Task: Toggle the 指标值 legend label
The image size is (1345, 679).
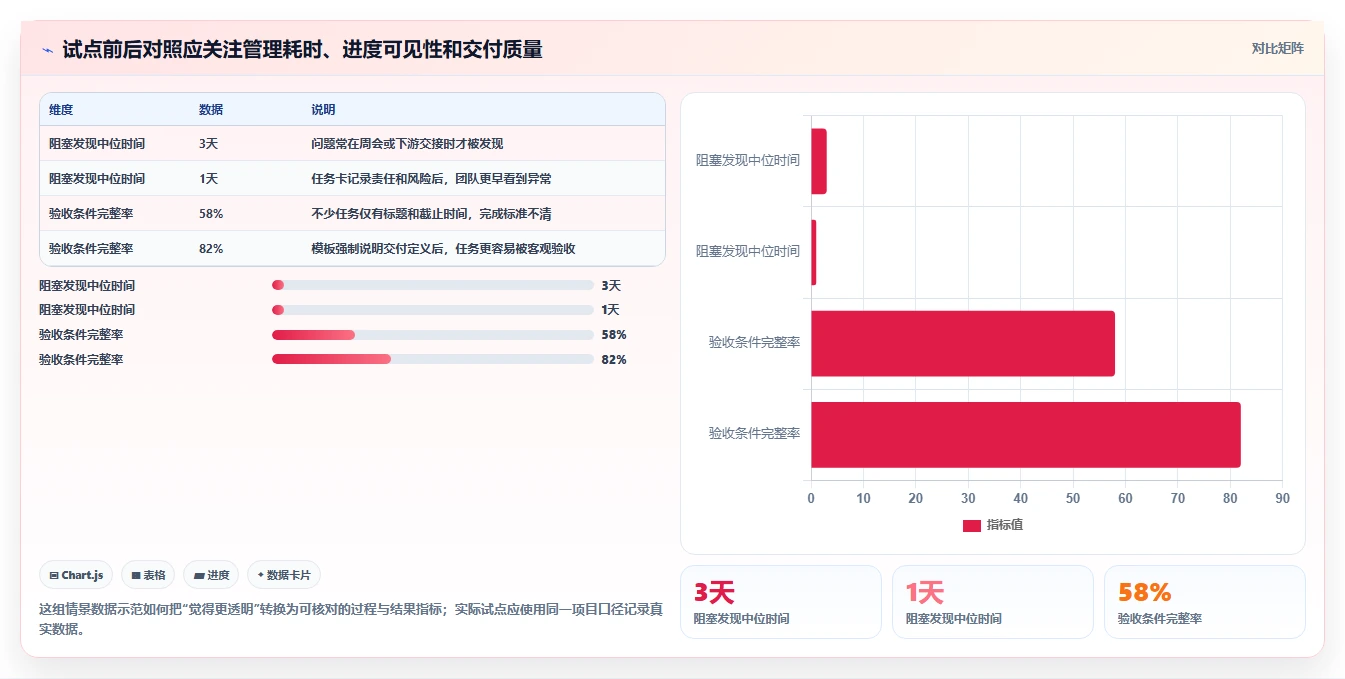Action: [1005, 525]
